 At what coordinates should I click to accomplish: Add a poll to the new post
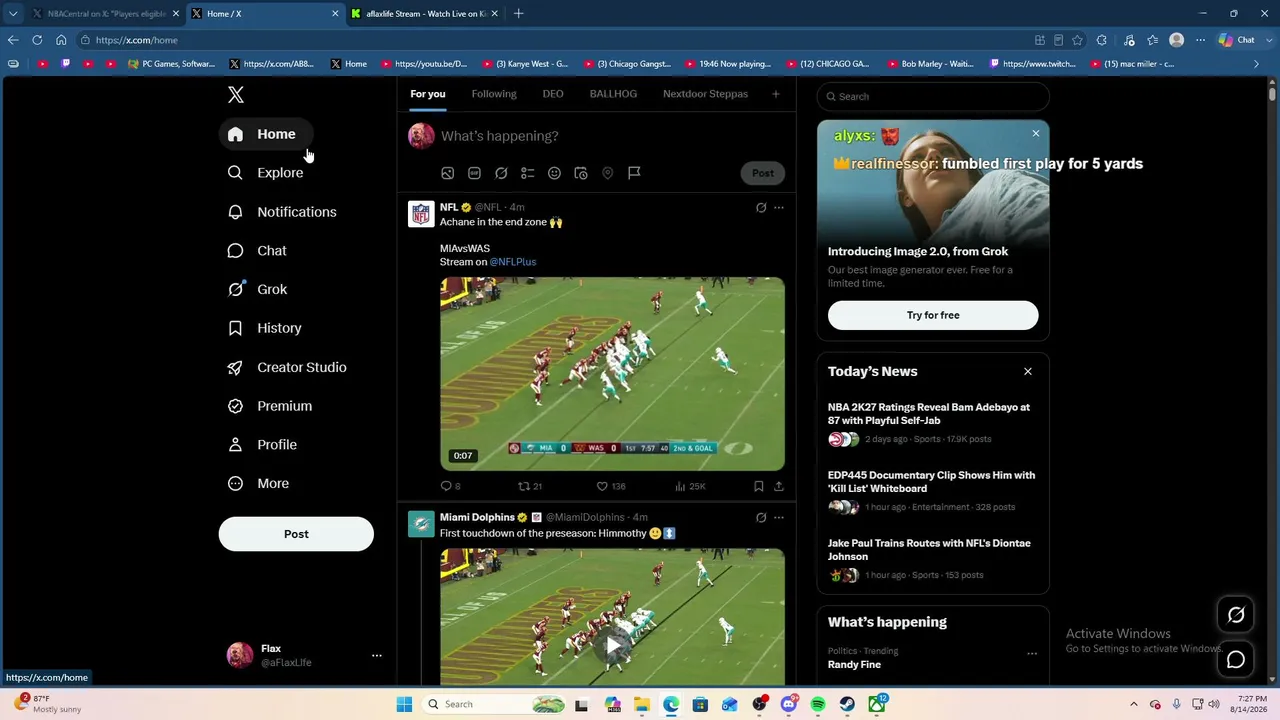pyautogui.click(x=528, y=173)
